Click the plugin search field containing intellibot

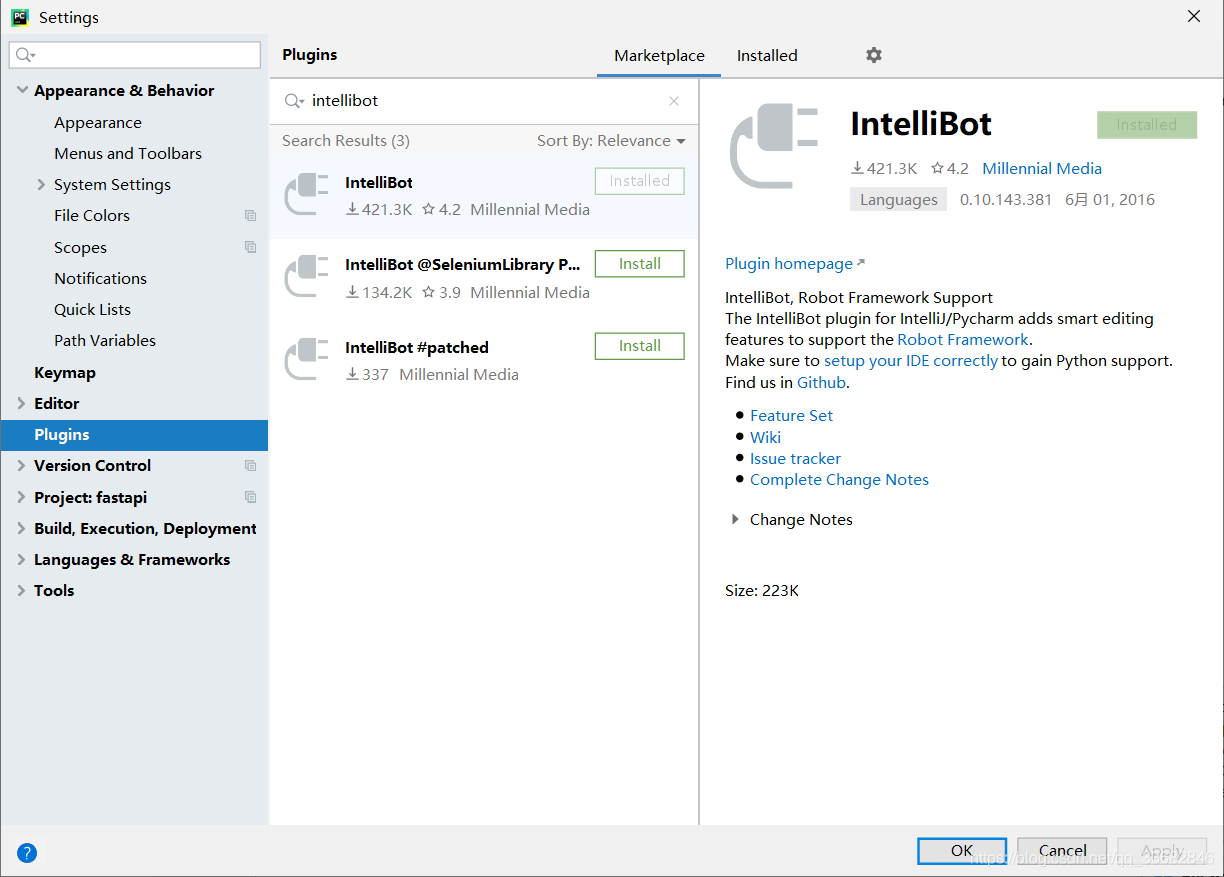coord(484,101)
